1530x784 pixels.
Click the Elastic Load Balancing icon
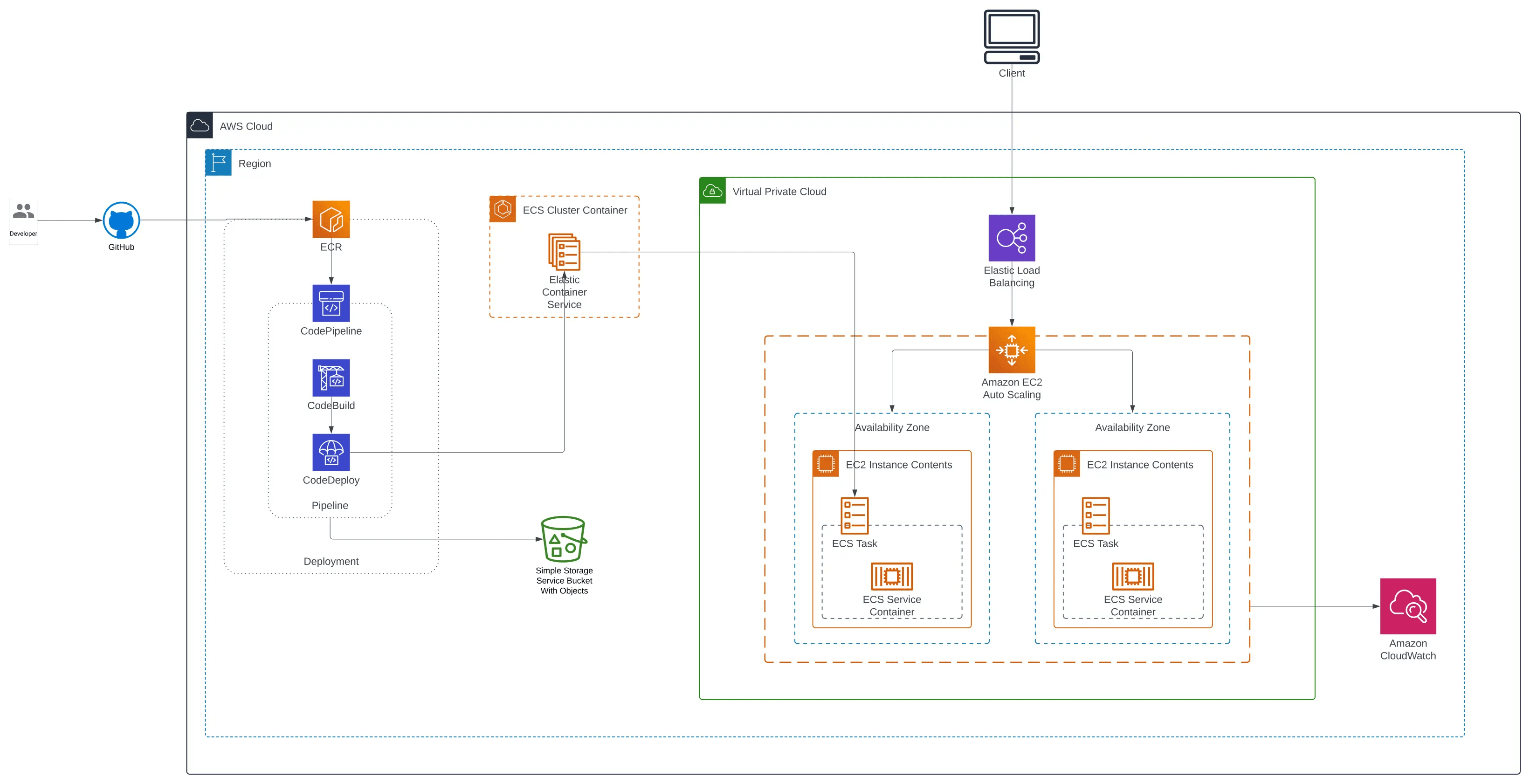pyautogui.click(x=1012, y=238)
